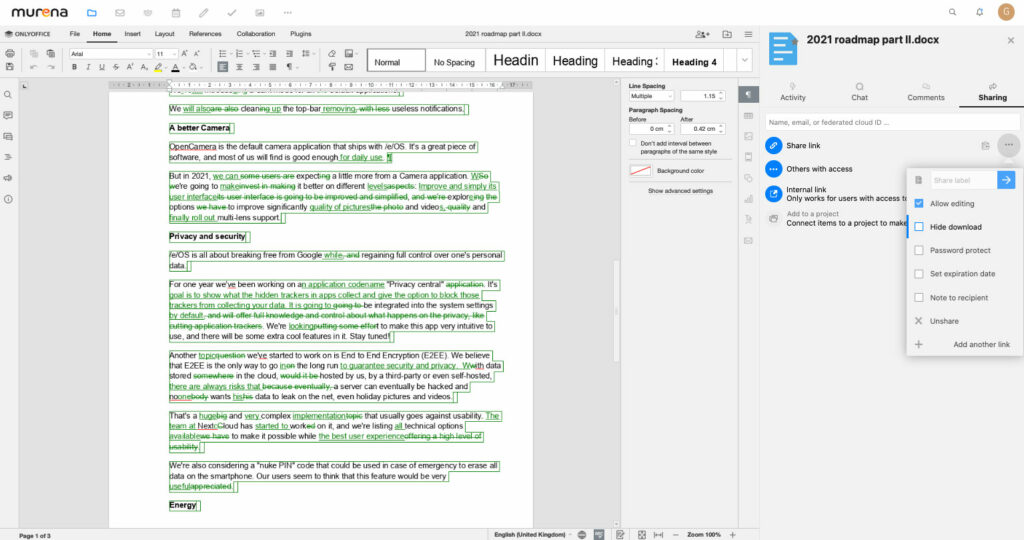Expand the paragraph styles gallery
This screenshot has width=1024, height=540.
744,60
